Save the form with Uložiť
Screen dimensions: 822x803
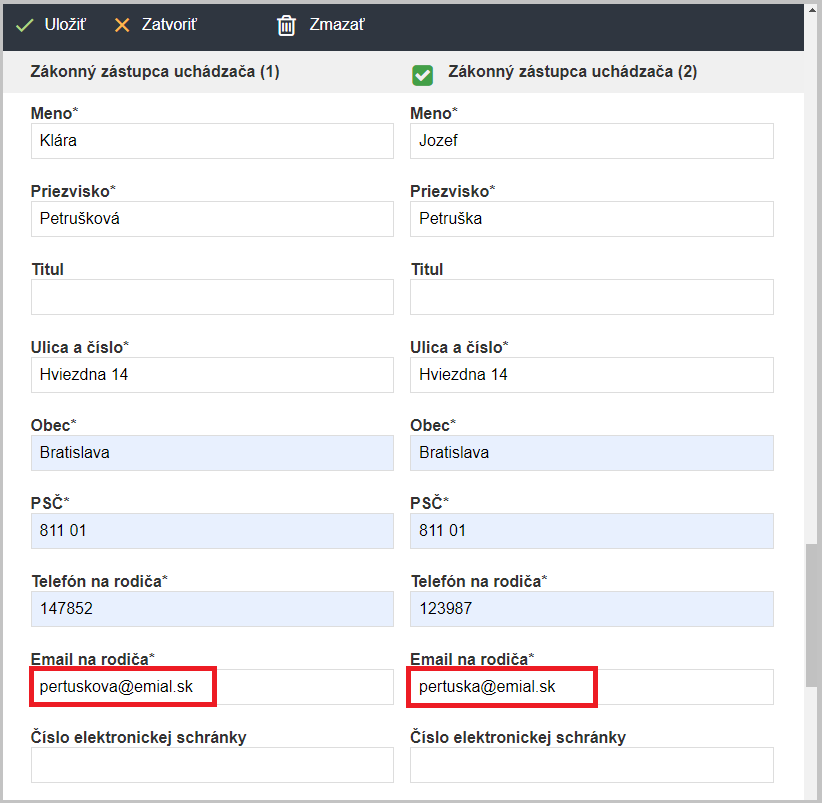[x=65, y=25]
